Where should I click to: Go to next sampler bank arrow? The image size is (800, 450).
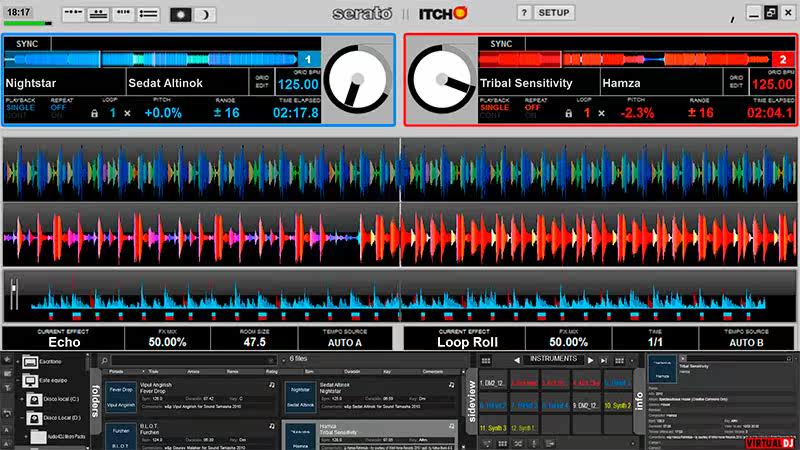pyautogui.click(x=591, y=360)
